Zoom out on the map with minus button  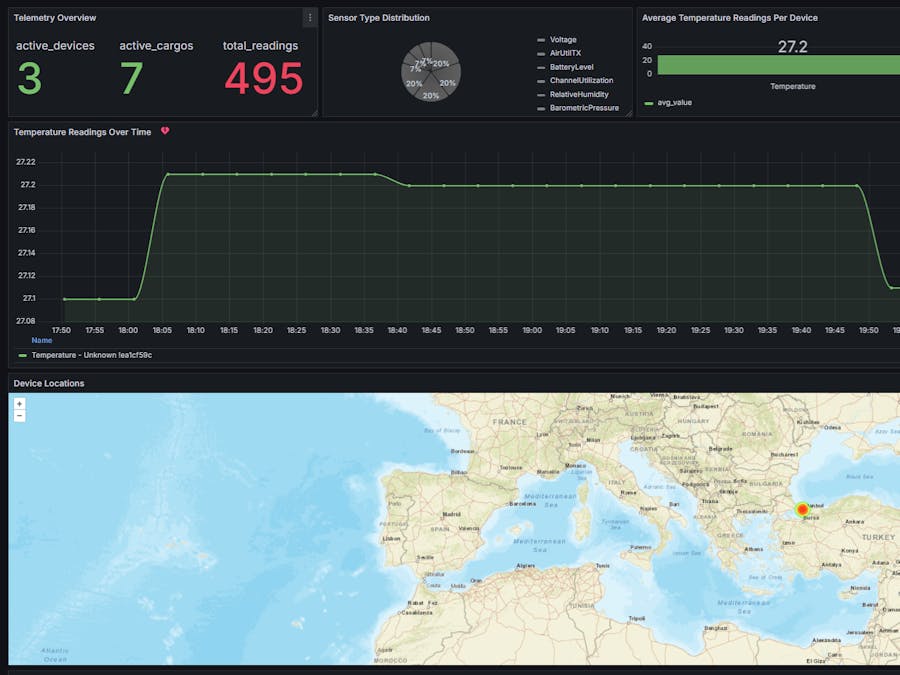pos(19,415)
